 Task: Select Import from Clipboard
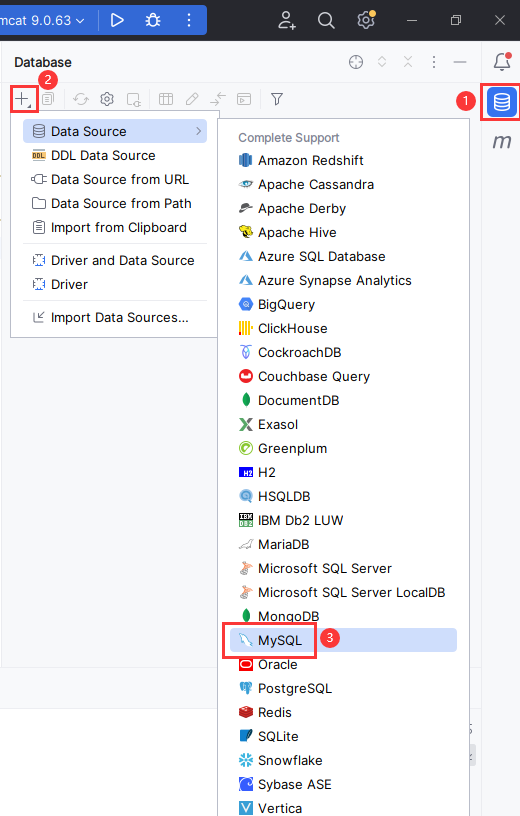115,227
